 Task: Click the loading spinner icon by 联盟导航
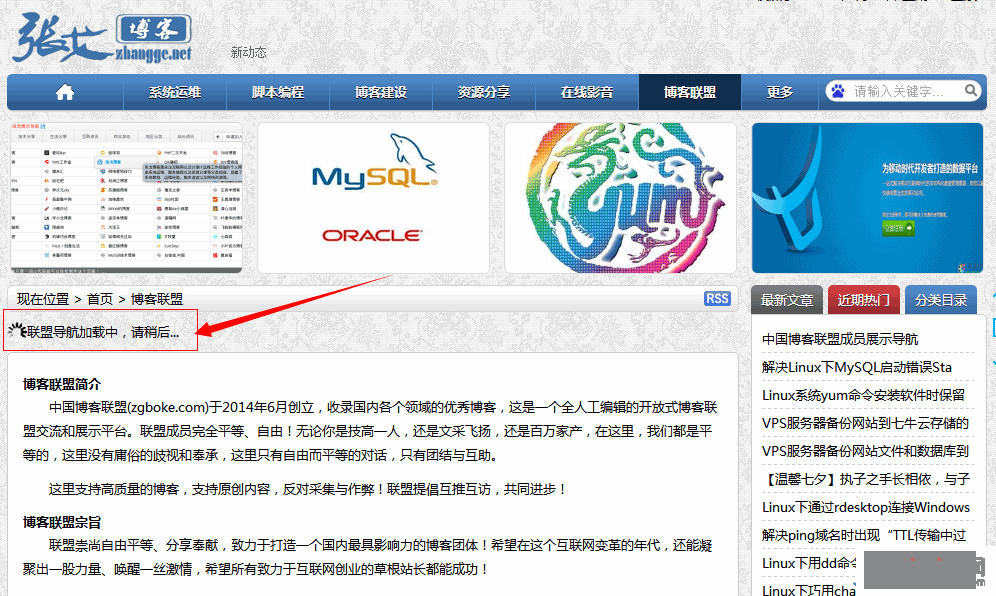point(16,331)
